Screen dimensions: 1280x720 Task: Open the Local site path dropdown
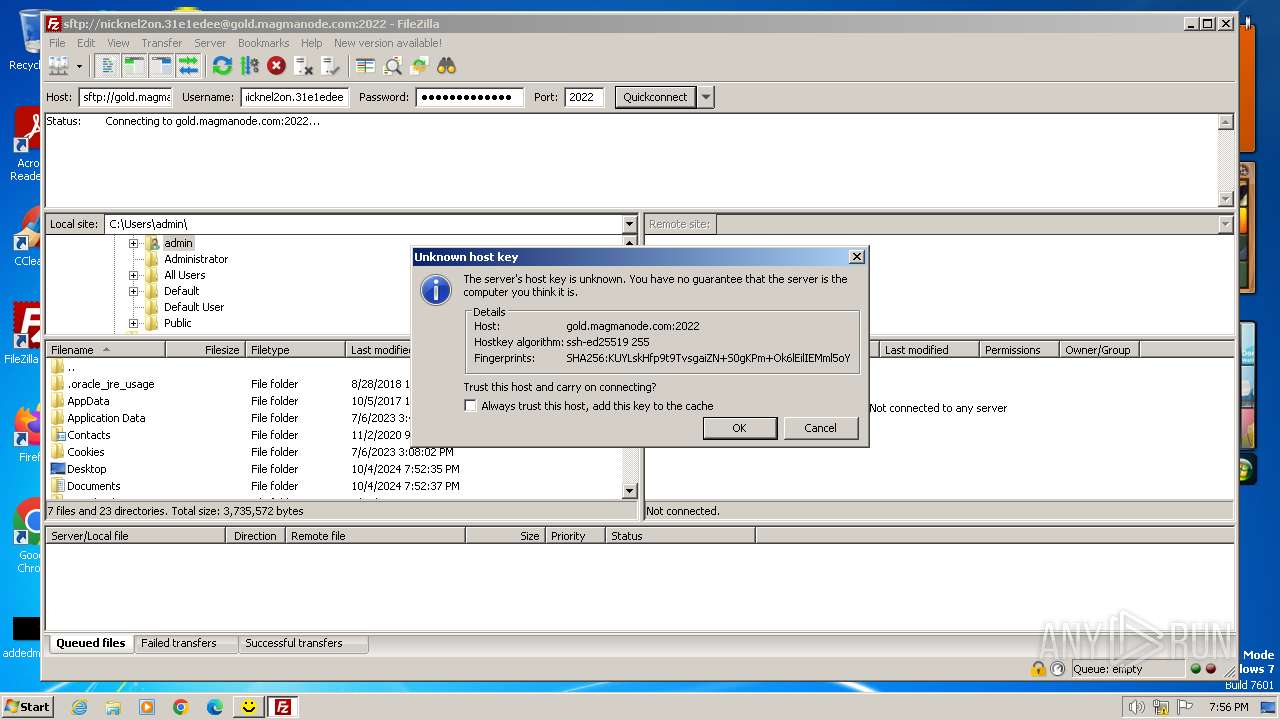[629, 224]
